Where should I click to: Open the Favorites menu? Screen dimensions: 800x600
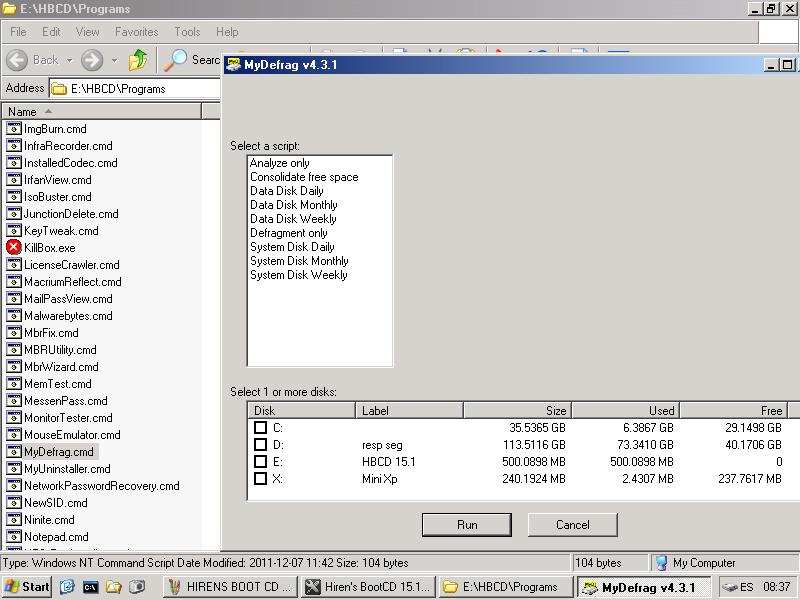pos(136,32)
